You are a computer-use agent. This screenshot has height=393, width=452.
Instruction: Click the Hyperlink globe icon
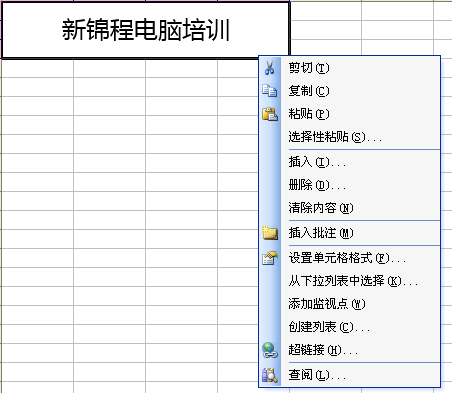point(270,350)
